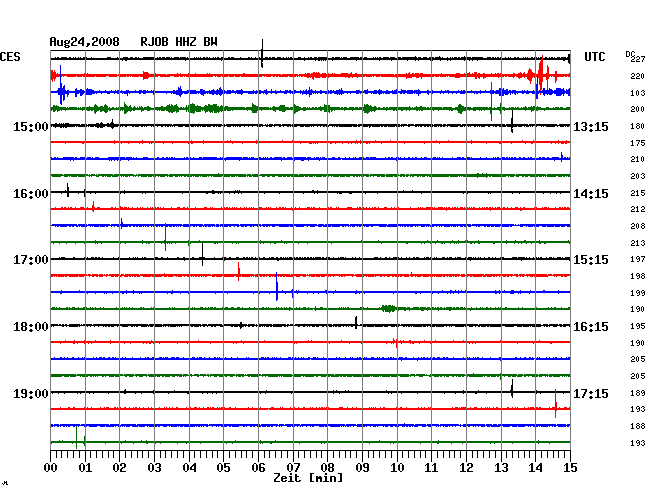Click the UTC column header
The width and height of the screenshot is (650, 494).
[594, 57]
